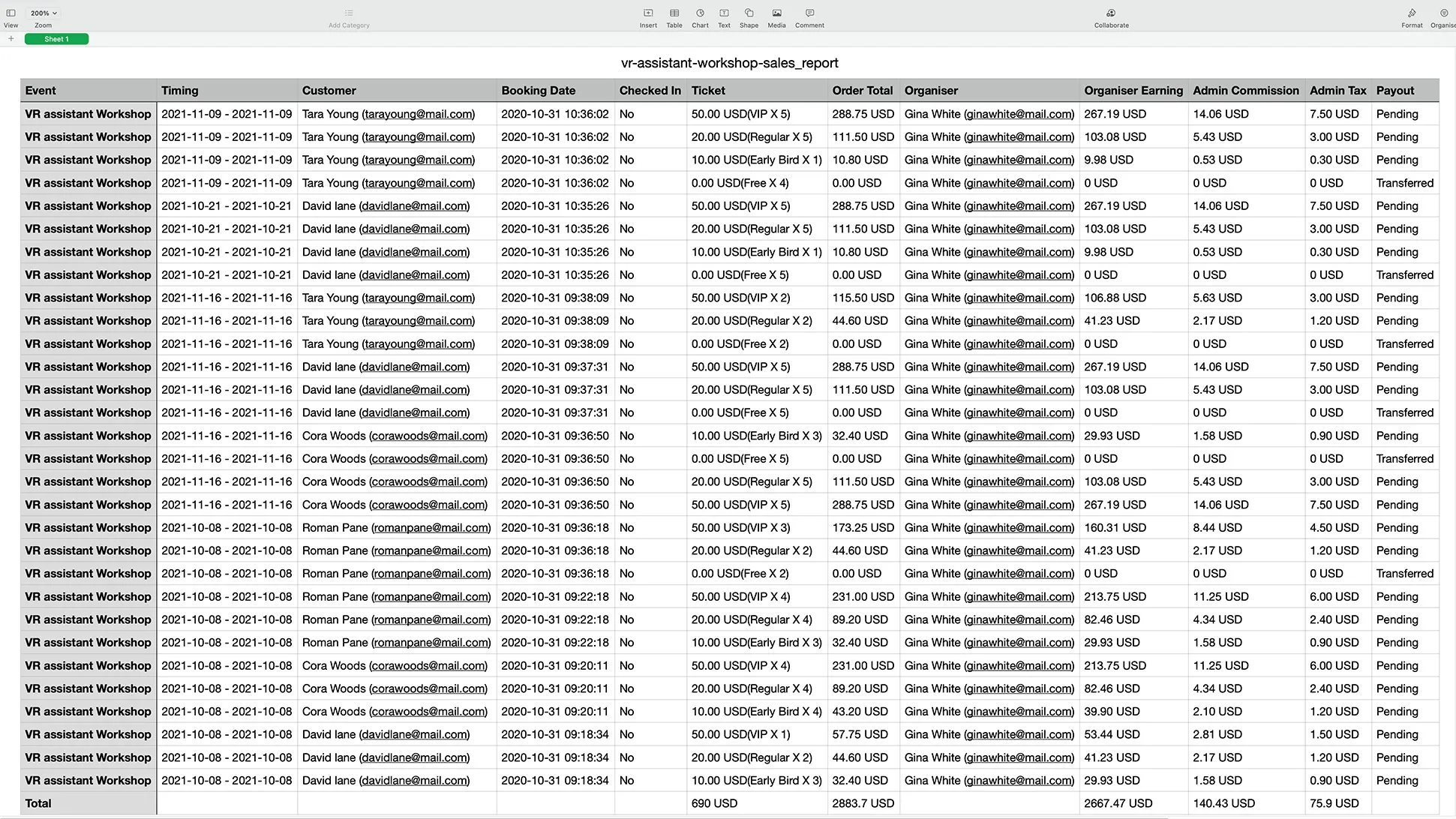Open ginawhite@mail.com email link
The height and width of the screenshot is (819, 1456).
(x=1019, y=114)
